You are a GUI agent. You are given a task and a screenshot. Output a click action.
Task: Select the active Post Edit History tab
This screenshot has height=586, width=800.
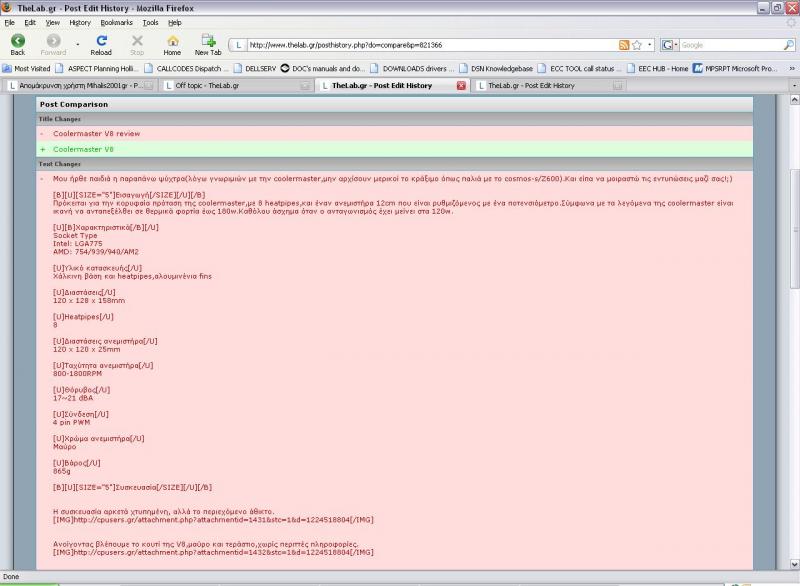(392, 86)
